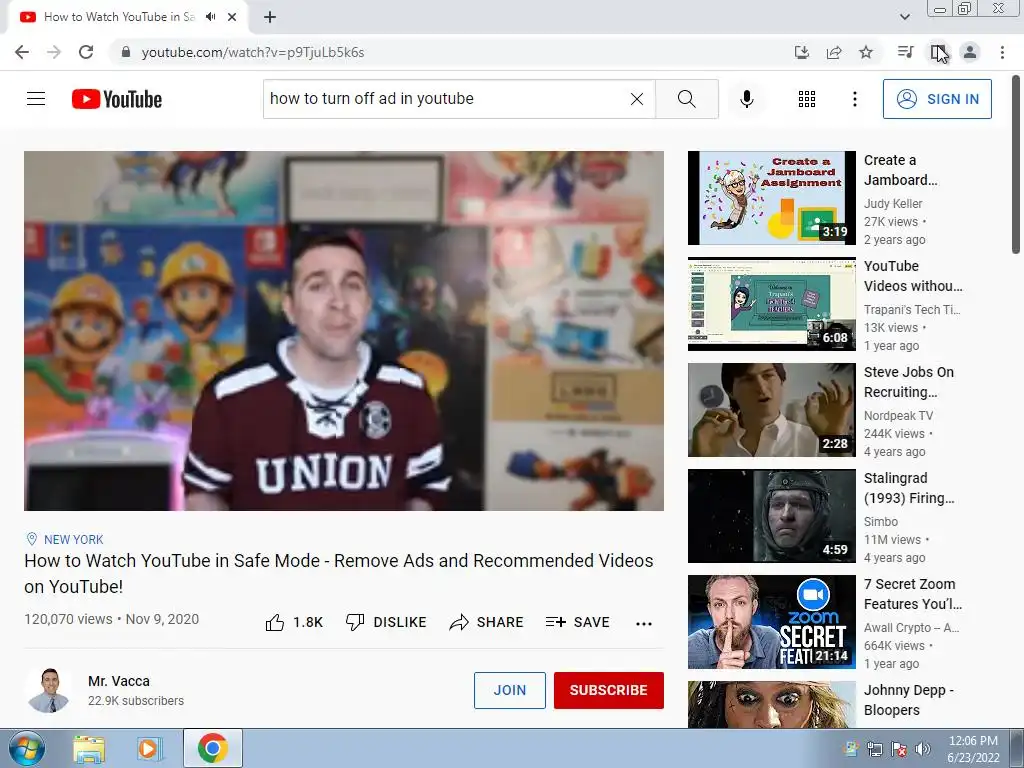Open Chrome profile avatar

970,52
